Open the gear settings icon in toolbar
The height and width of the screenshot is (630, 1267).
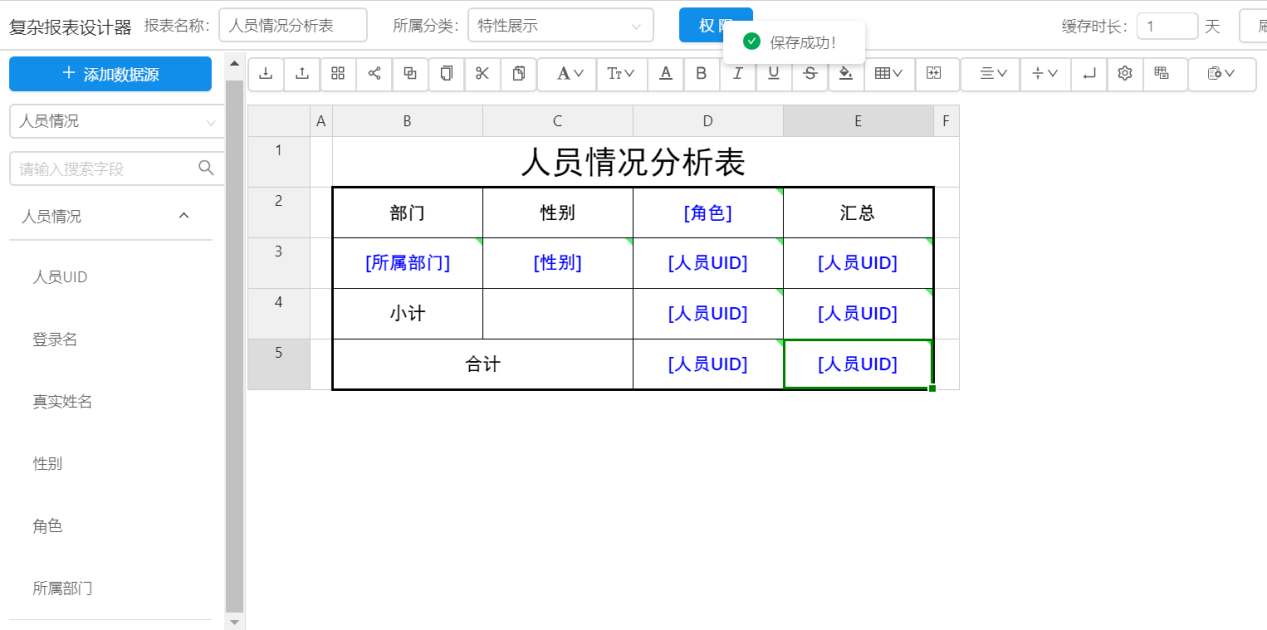pos(1125,74)
